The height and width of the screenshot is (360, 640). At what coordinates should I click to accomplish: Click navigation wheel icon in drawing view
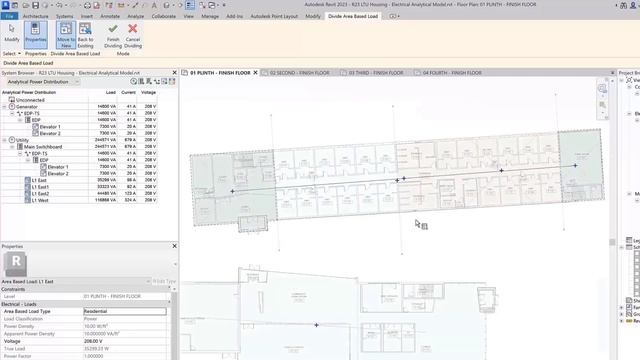(602, 89)
